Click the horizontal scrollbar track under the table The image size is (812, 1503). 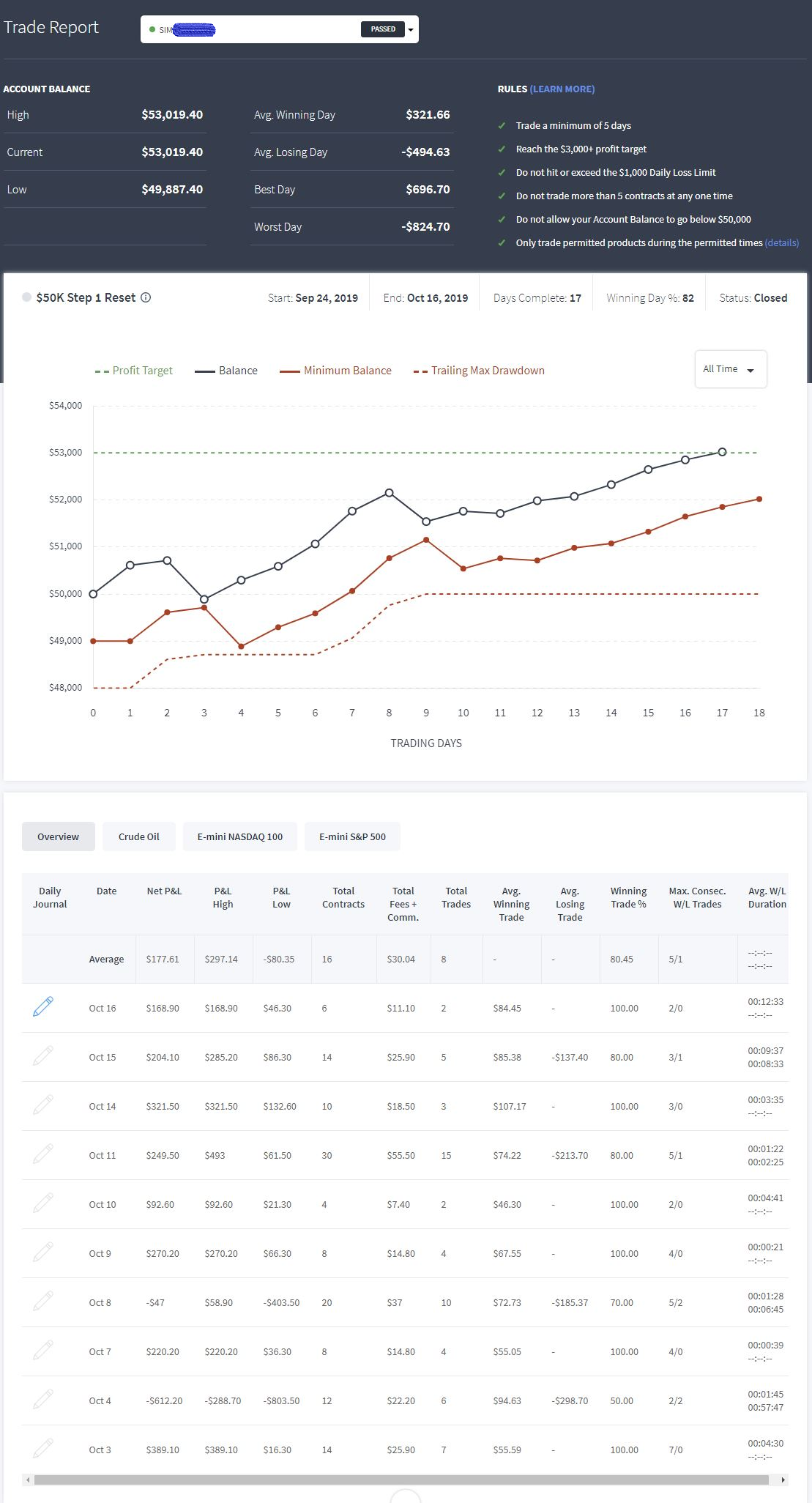[x=401, y=1480]
